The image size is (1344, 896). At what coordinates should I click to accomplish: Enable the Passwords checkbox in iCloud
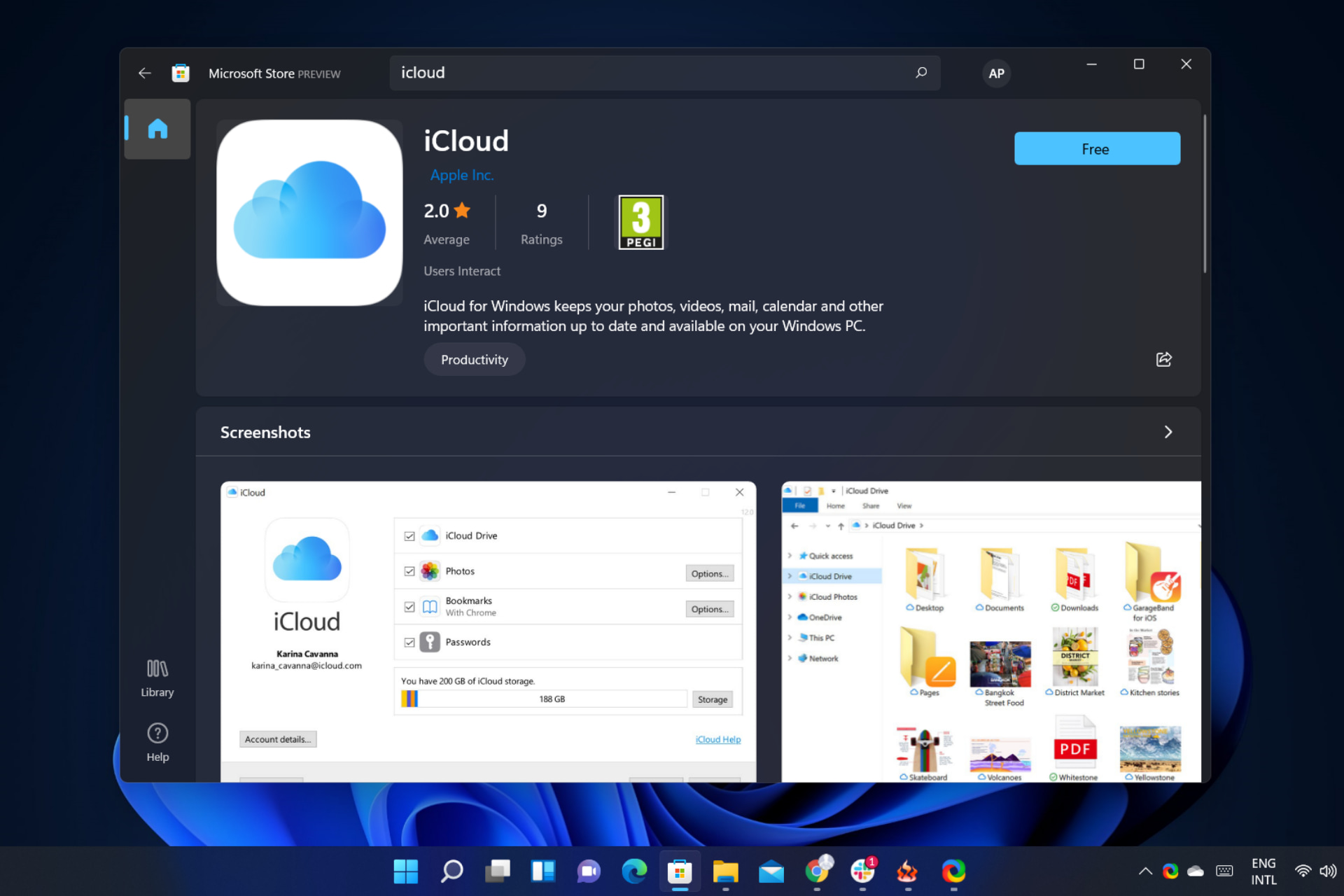pyautogui.click(x=408, y=641)
